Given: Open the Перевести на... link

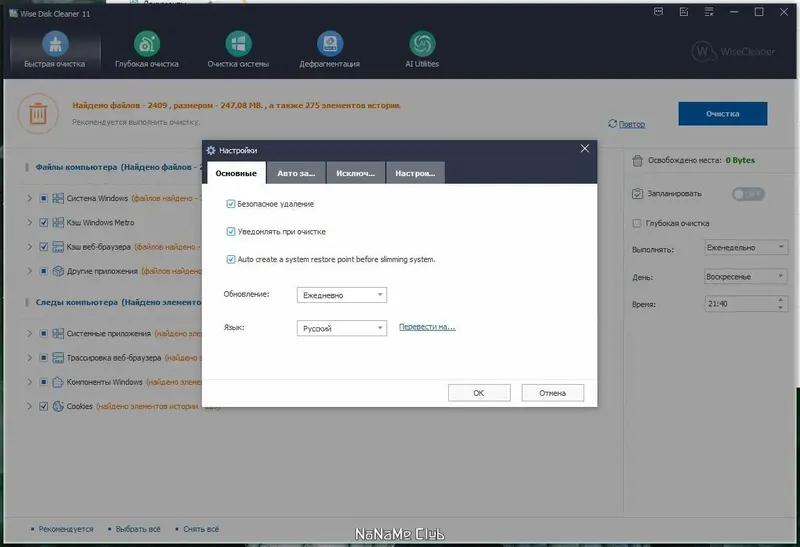Looking at the screenshot, I should point(427,327).
